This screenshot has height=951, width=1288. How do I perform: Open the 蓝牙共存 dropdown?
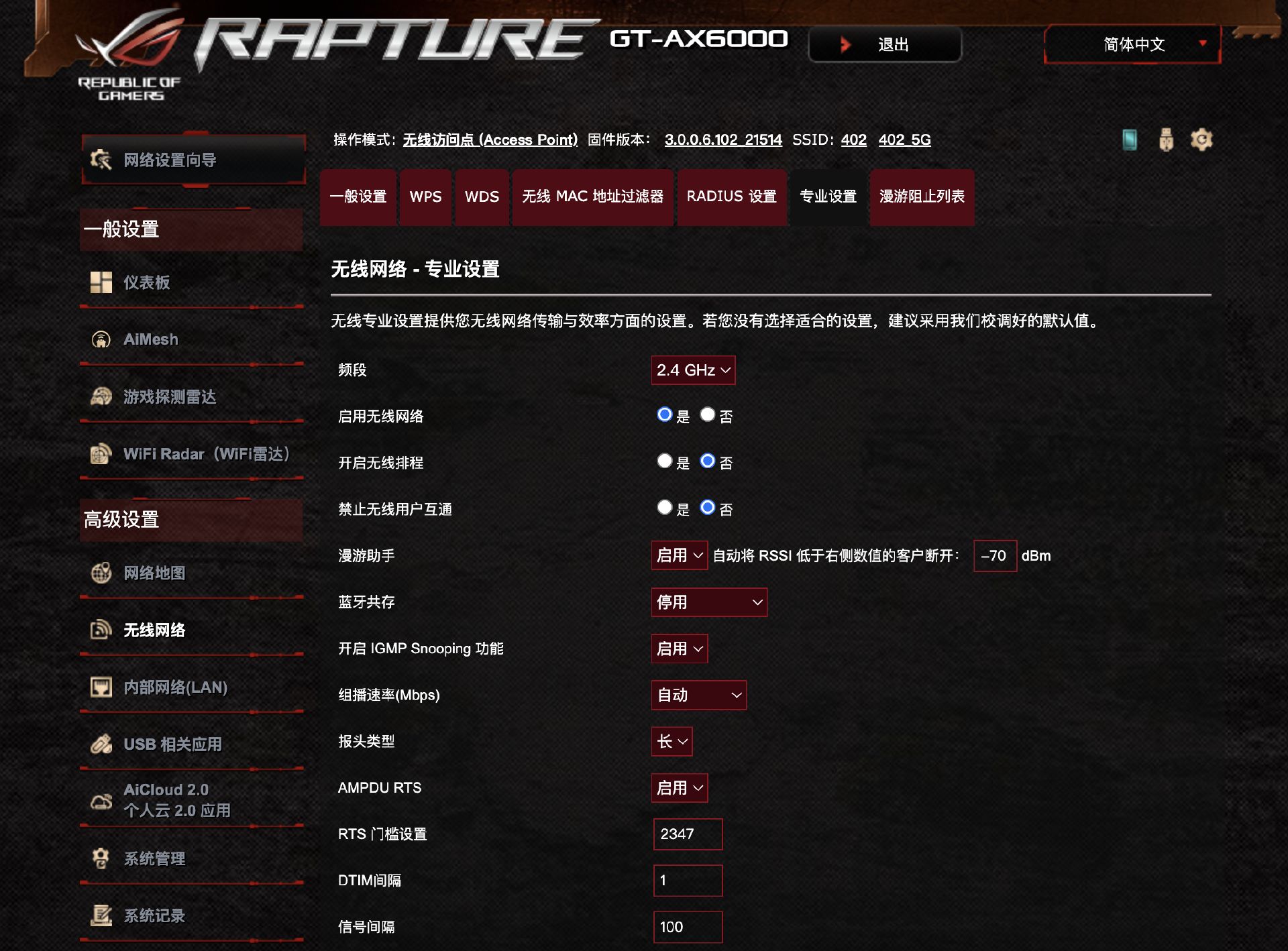point(709,602)
